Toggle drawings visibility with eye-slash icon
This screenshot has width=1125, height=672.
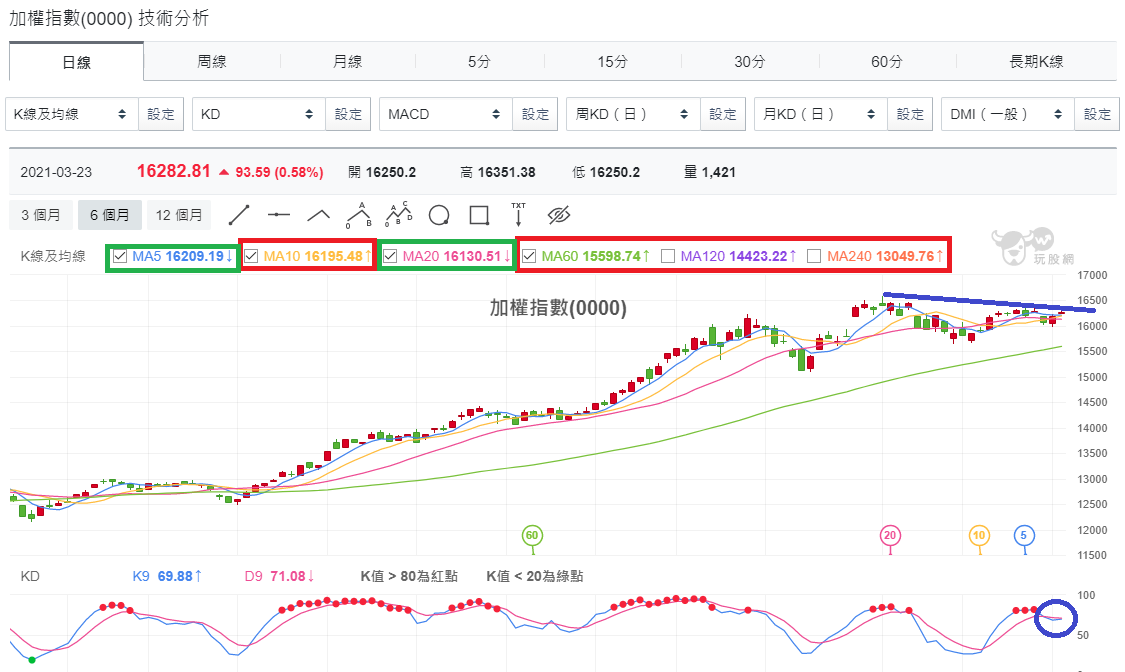(558, 214)
